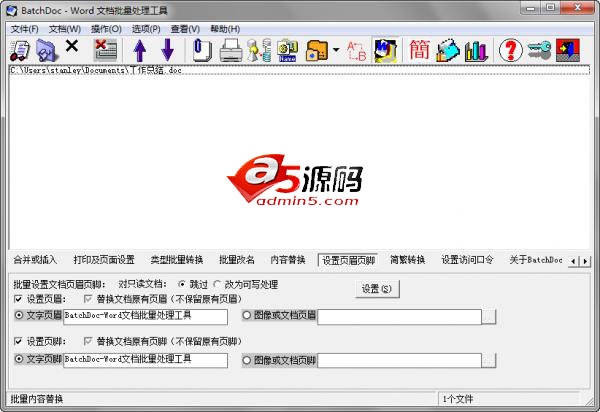Screen dimensions: 600x412
Task: Click the 文字页眉 text input field
Action: 145,317
